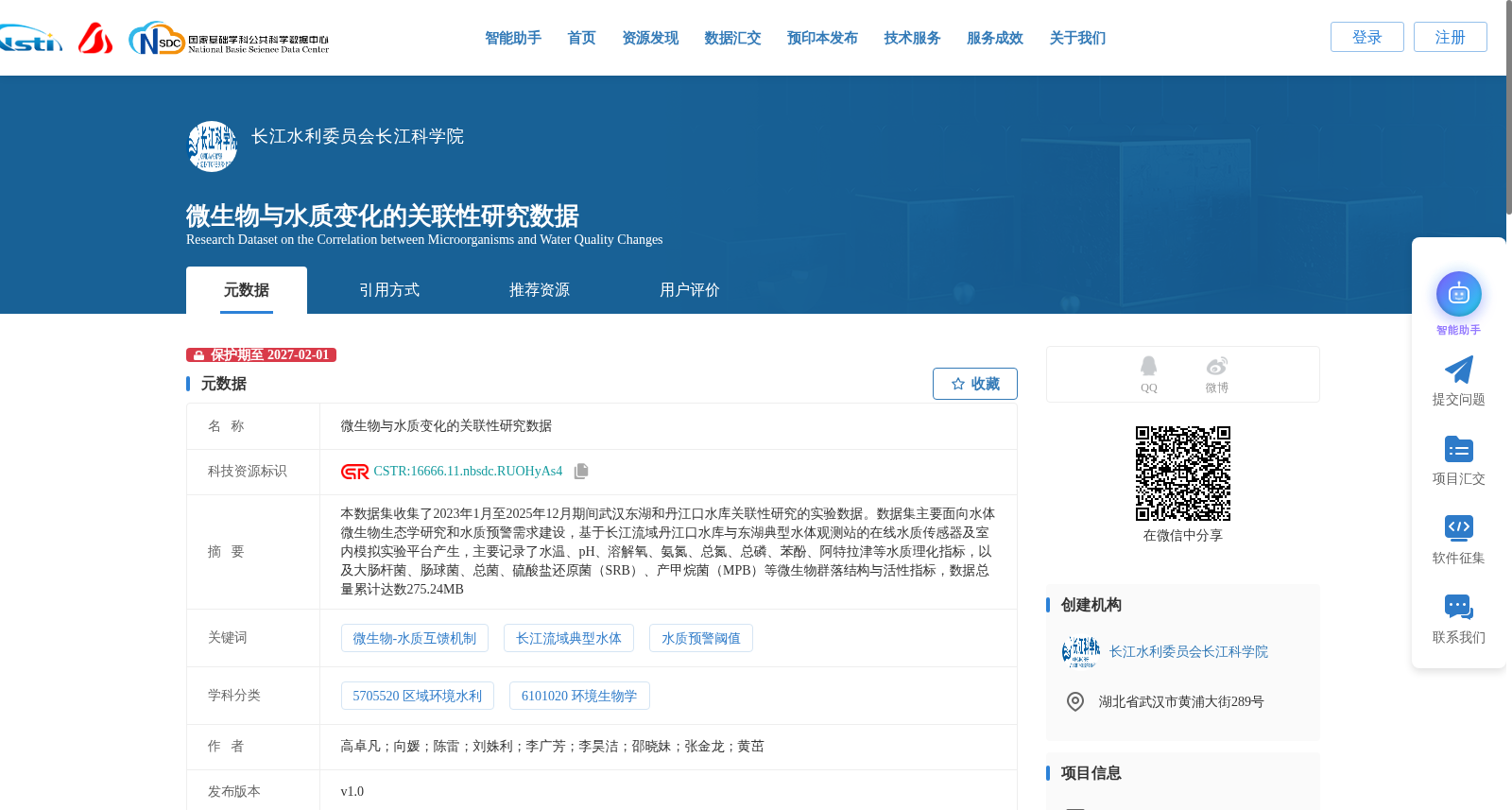Click the 微生物-水质互馈机制 keyword tag
This screenshot has width=1512, height=810.
click(x=415, y=638)
